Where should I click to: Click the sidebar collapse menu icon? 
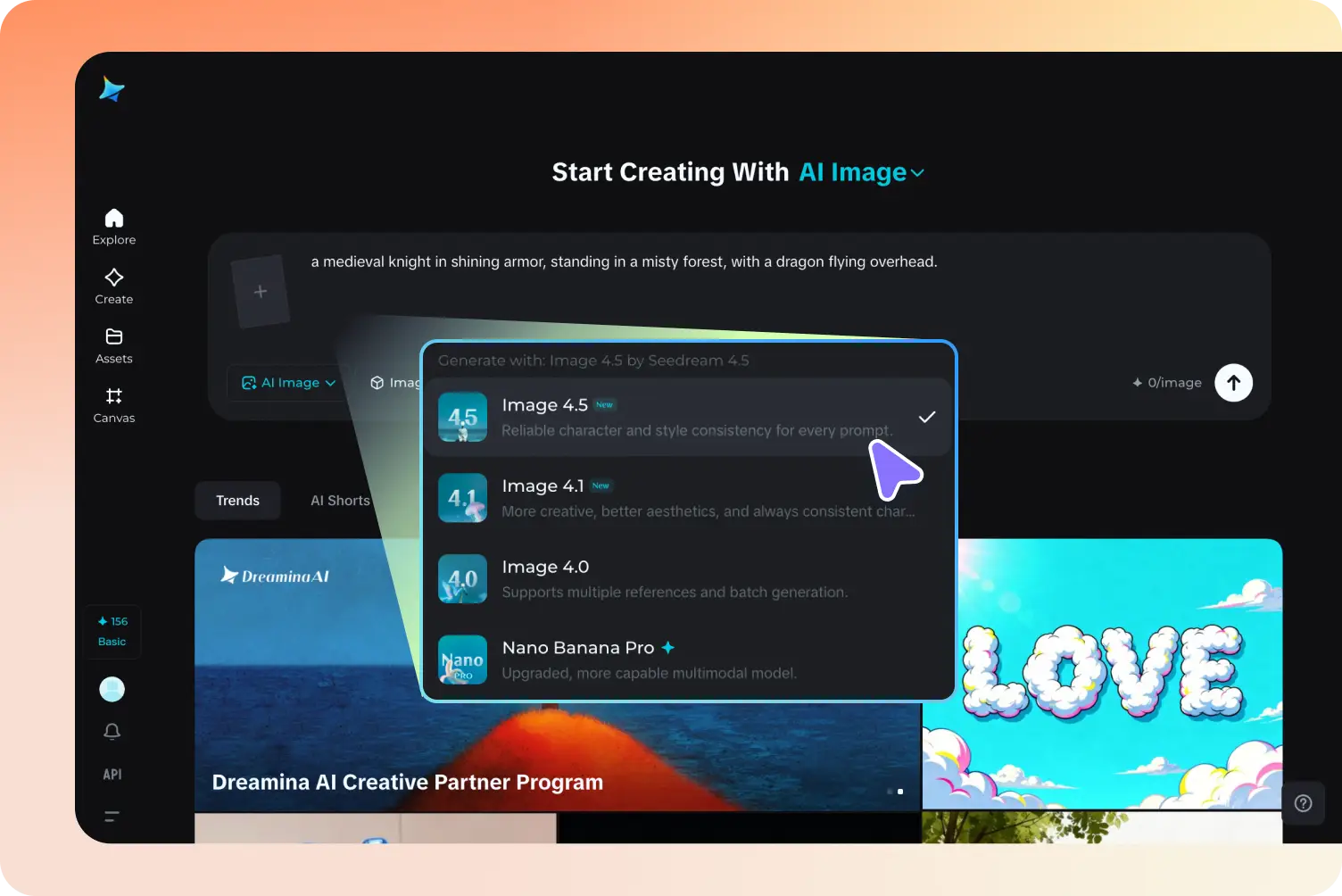tap(112, 816)
